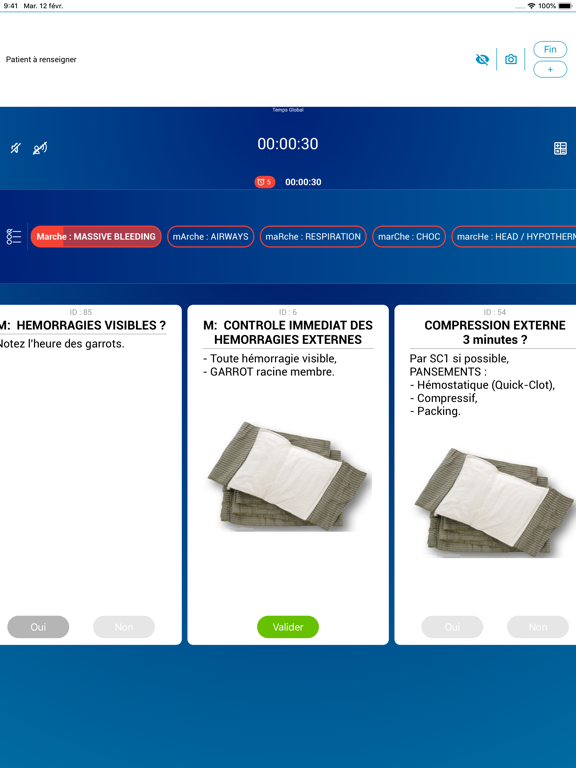Click the Patient à renseigner label

[41, 59]
